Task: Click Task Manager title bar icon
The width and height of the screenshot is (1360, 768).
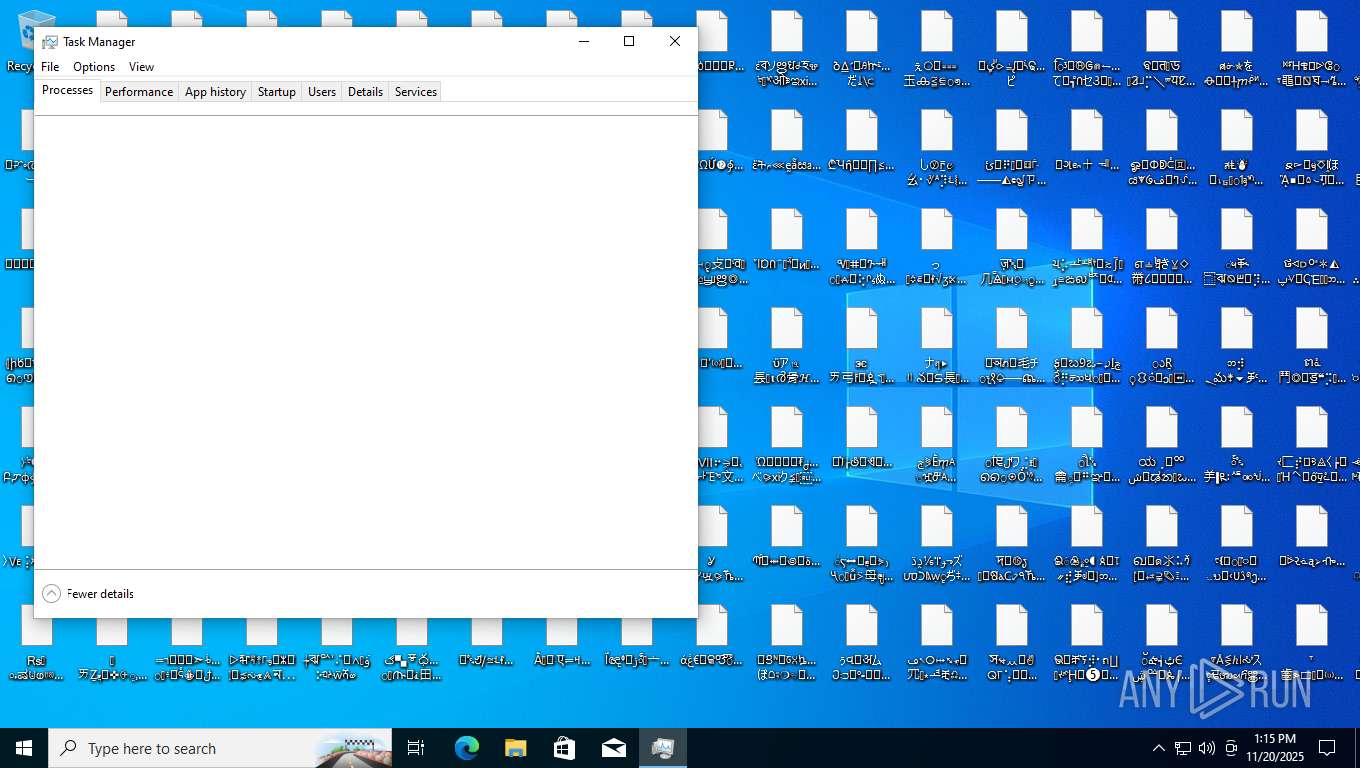Action: point(50,42)
